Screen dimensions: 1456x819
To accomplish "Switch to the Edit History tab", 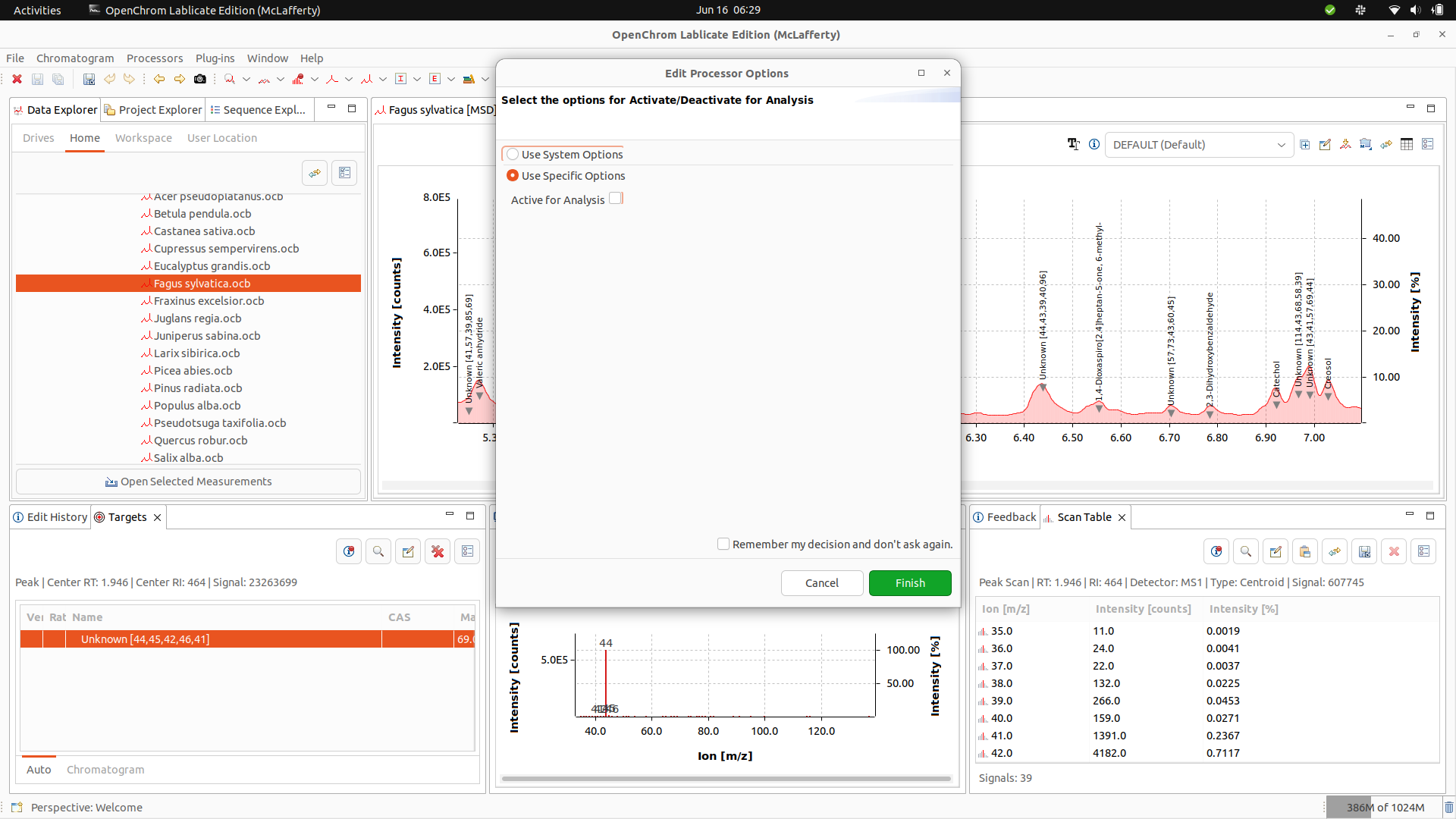I will pos(50,517).
